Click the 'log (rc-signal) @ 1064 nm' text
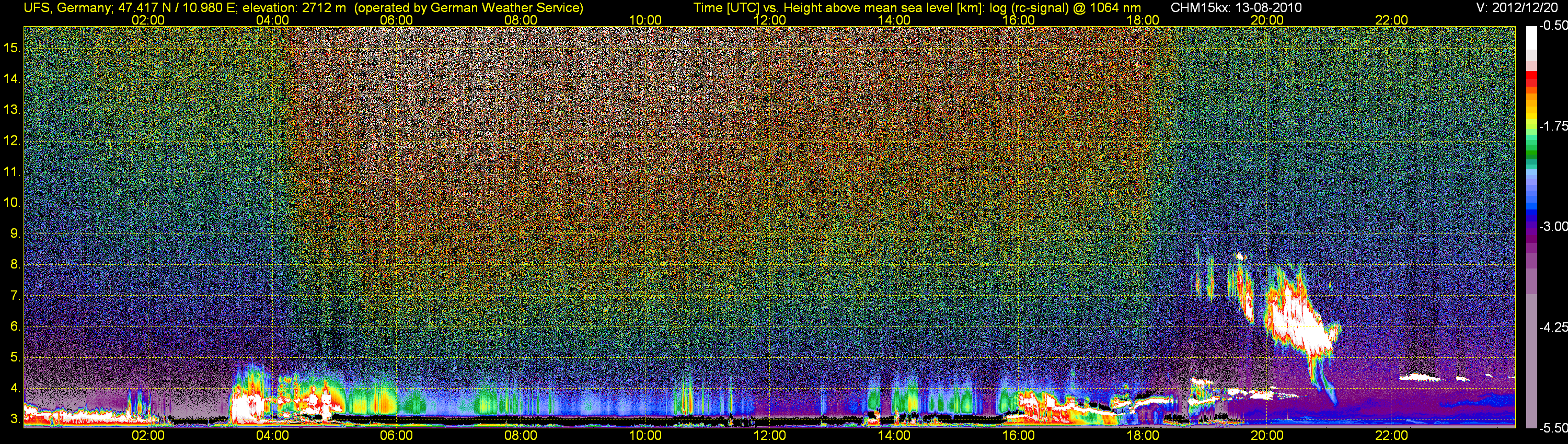 1065,8
